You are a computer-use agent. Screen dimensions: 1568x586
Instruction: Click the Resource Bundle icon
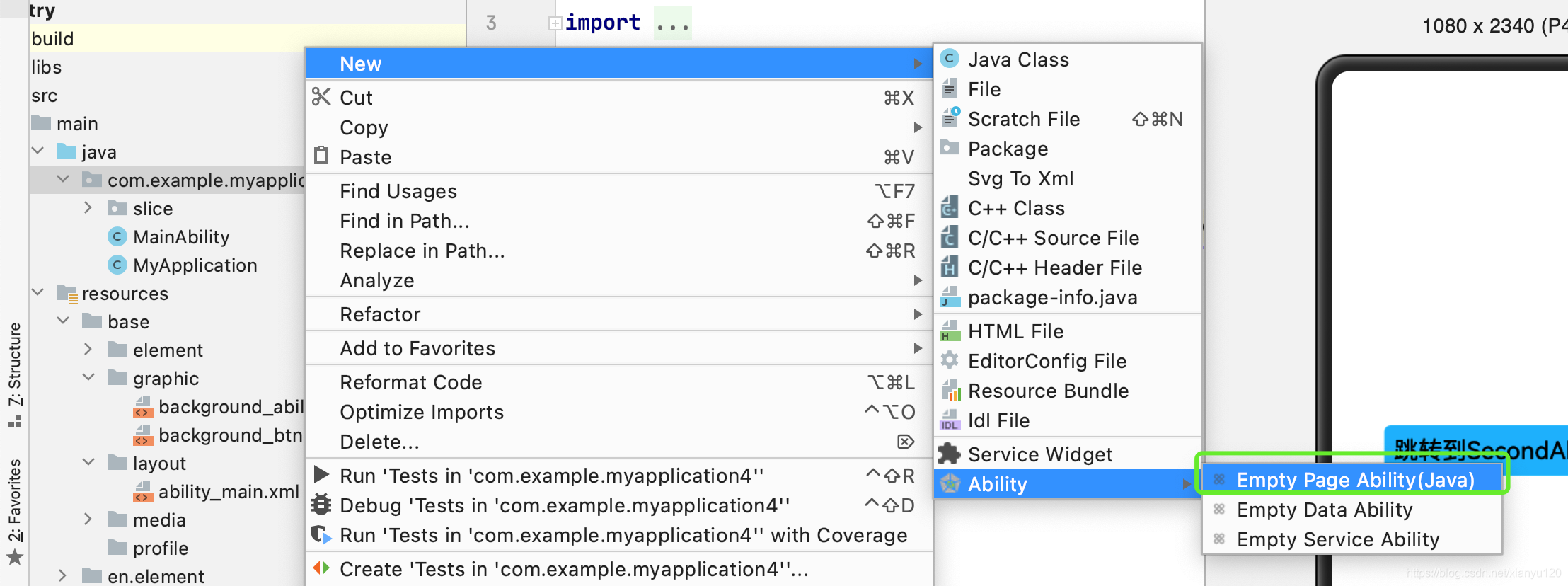pyautogui.click(x=950, y=391)
